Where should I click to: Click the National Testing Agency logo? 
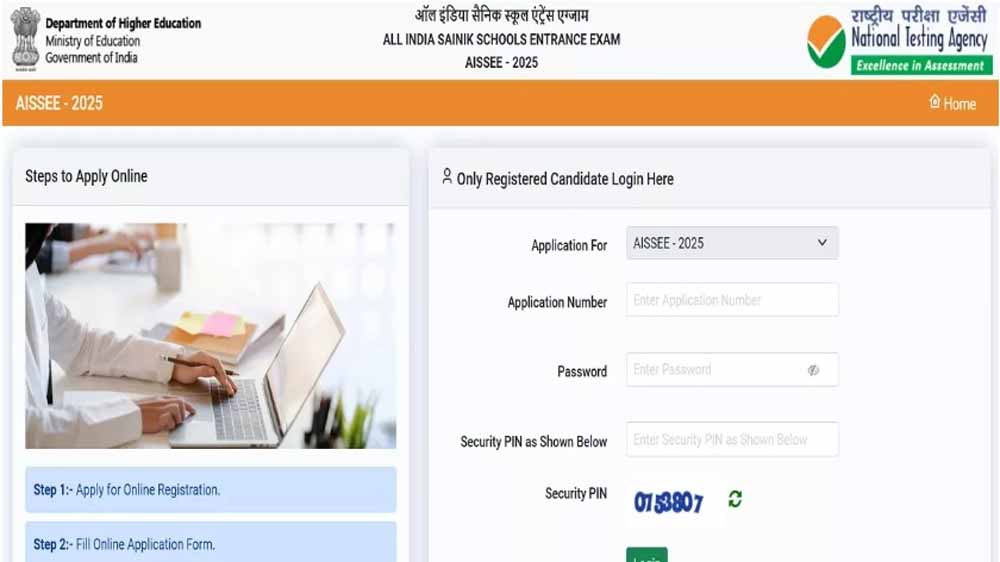(899, 41)
